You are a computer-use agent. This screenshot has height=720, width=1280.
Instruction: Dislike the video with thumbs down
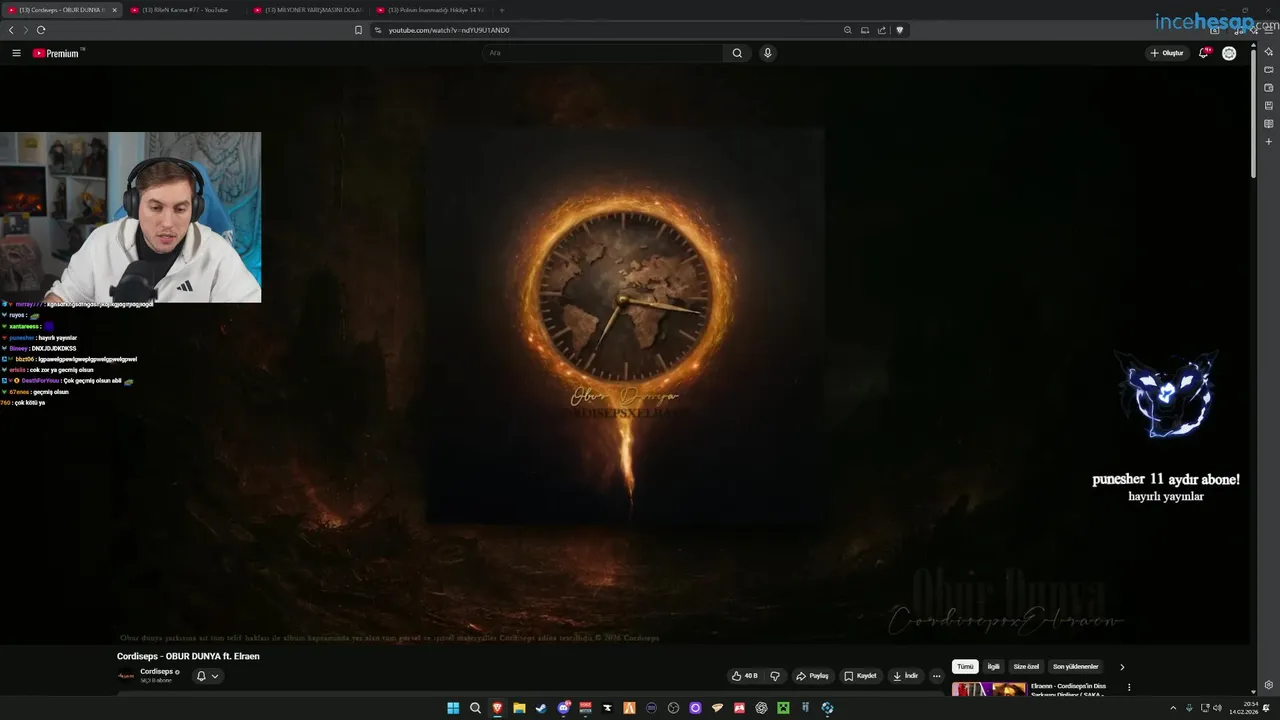[x=774, y=676]
